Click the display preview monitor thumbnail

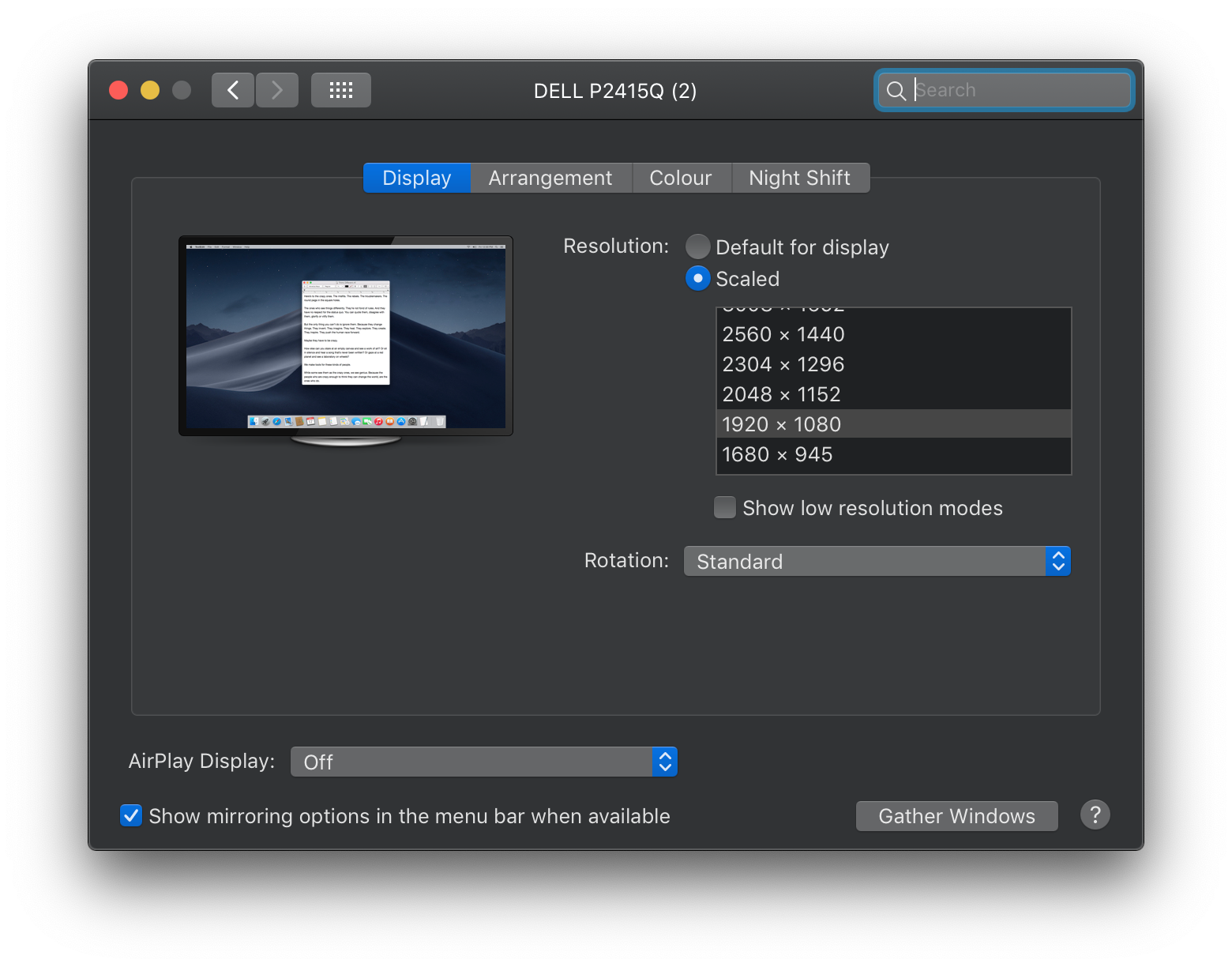point(346,340)
